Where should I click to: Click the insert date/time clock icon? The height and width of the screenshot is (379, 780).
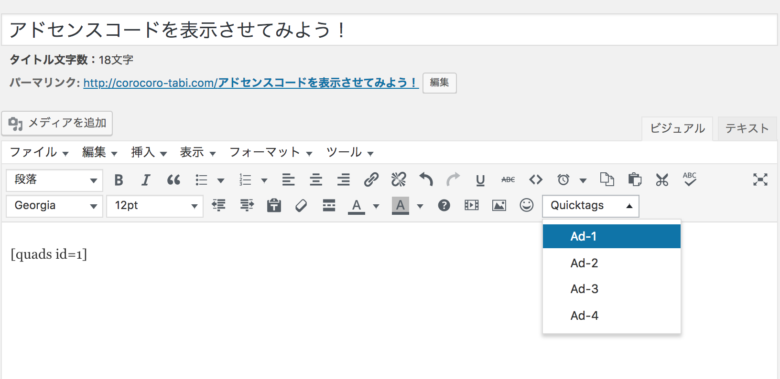click(x=563, y=180)
